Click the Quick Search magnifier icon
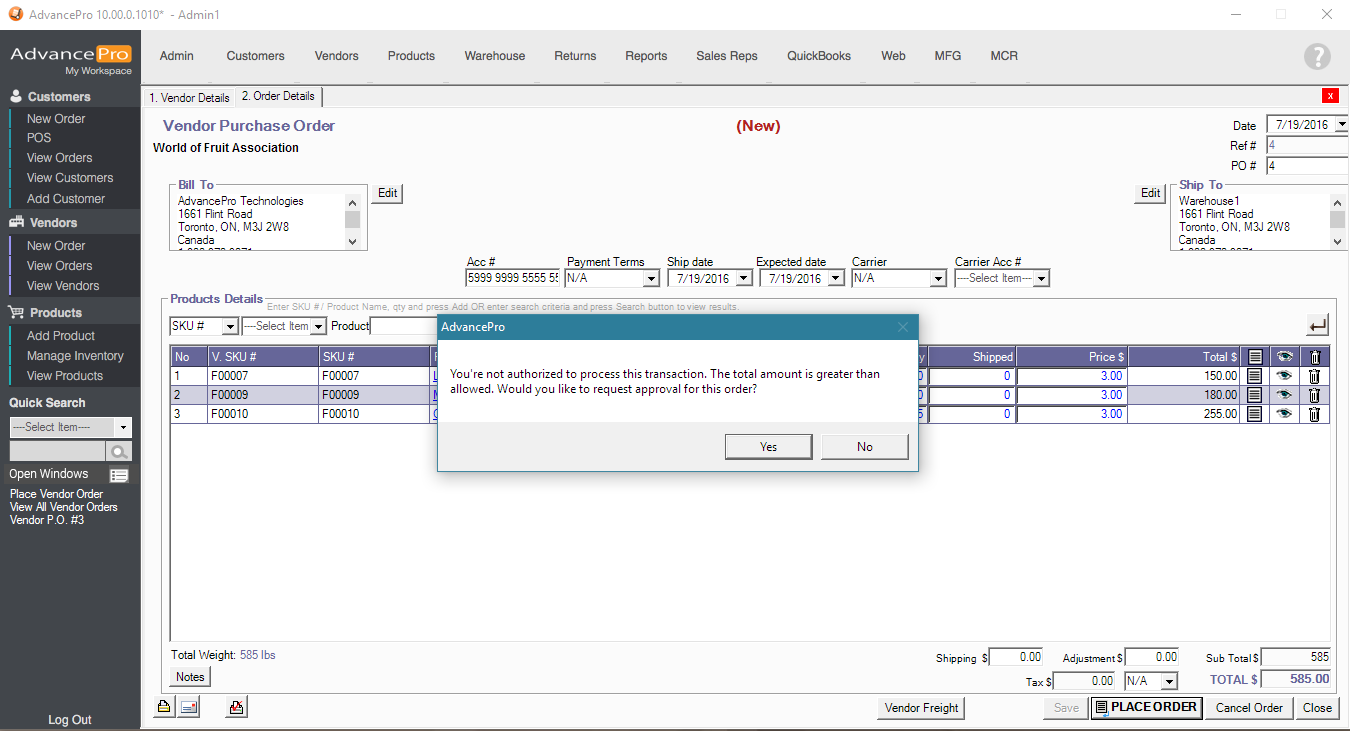1350x731 pixels. tap(119, 452)
